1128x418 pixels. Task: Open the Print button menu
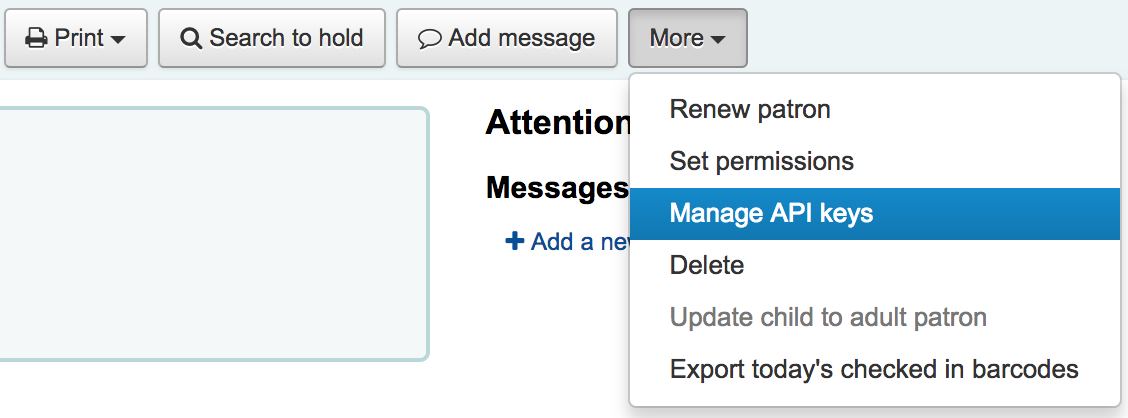pos(75,39)
